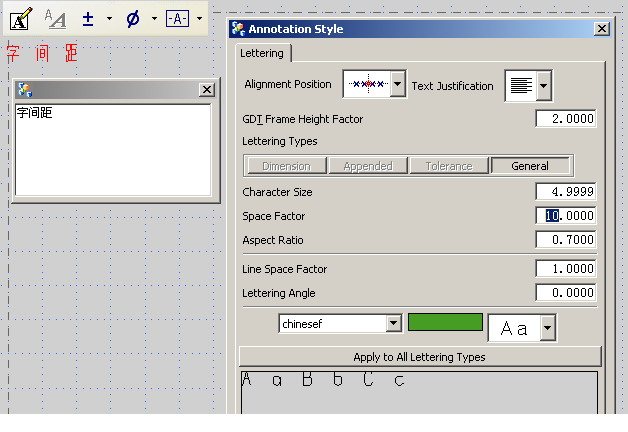Select the plus-minus tolerance tool
Image resolution: width=628 pixels, height=432 pixels.
88,18
